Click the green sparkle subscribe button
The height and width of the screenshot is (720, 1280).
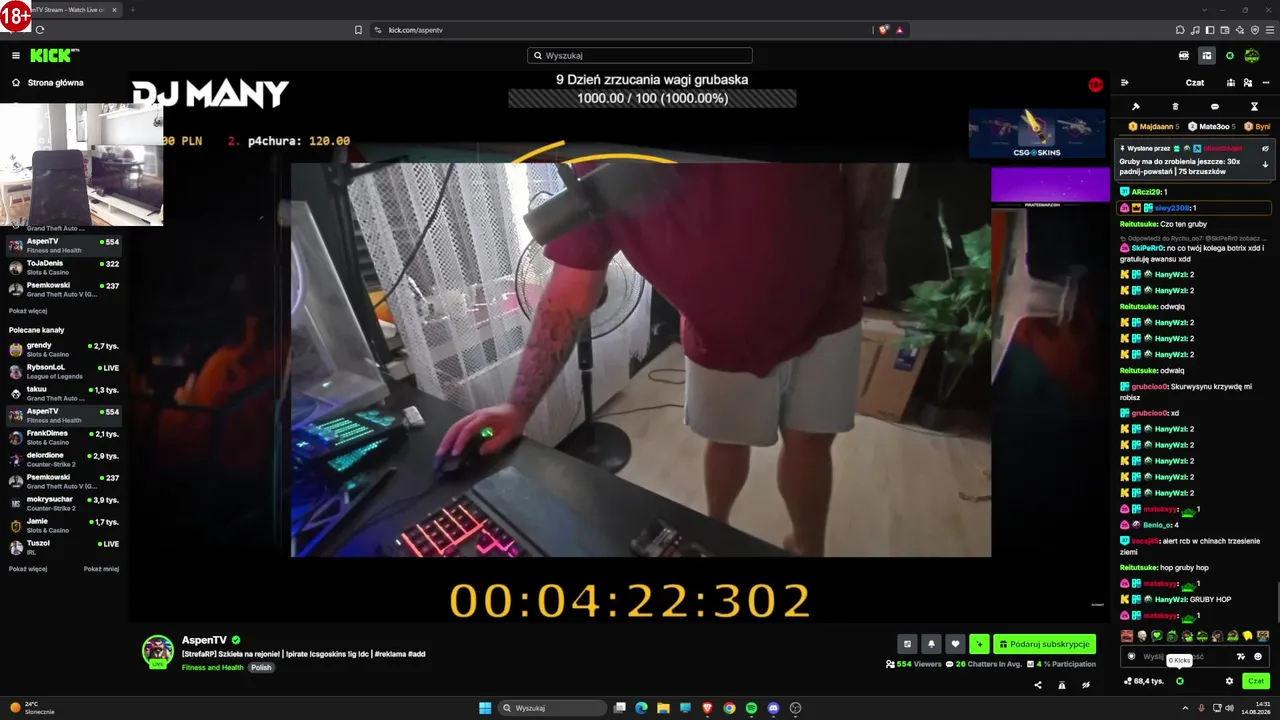point(979,644)
